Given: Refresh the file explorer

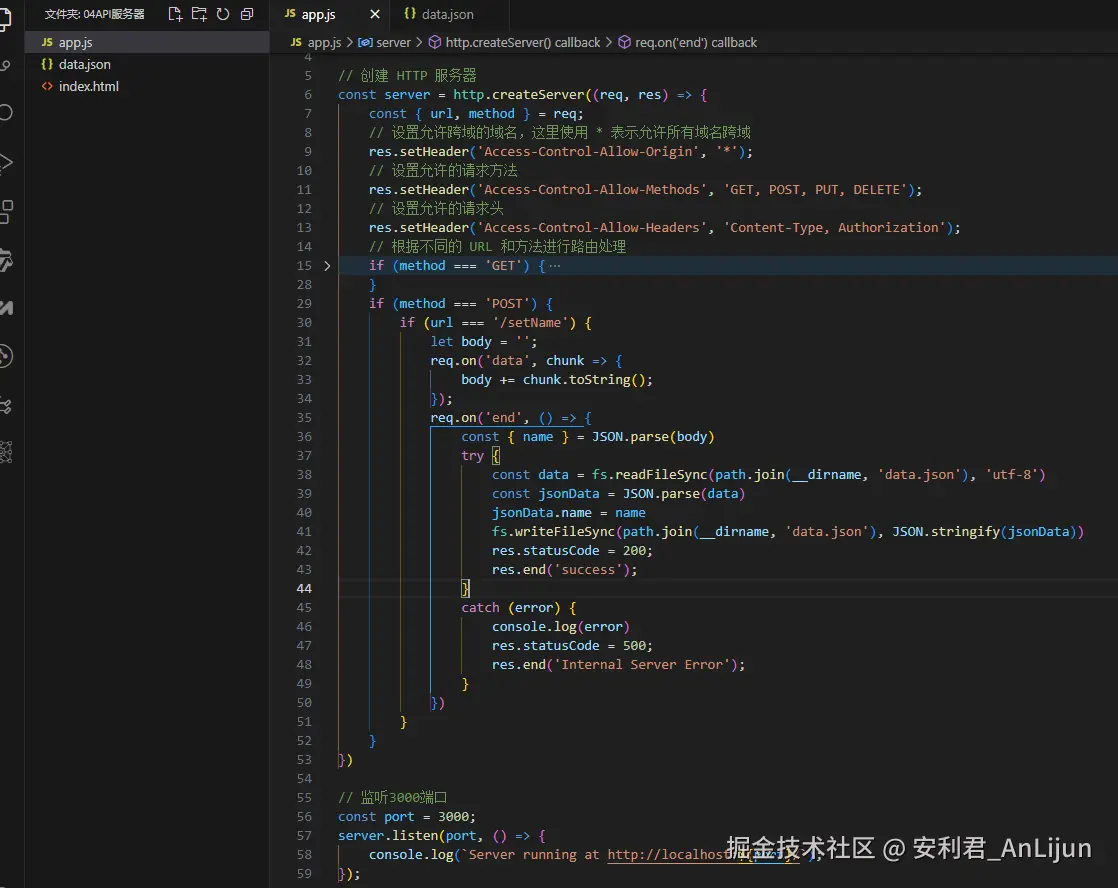Looking at the screenshot, I should click(x=223, y=14).
